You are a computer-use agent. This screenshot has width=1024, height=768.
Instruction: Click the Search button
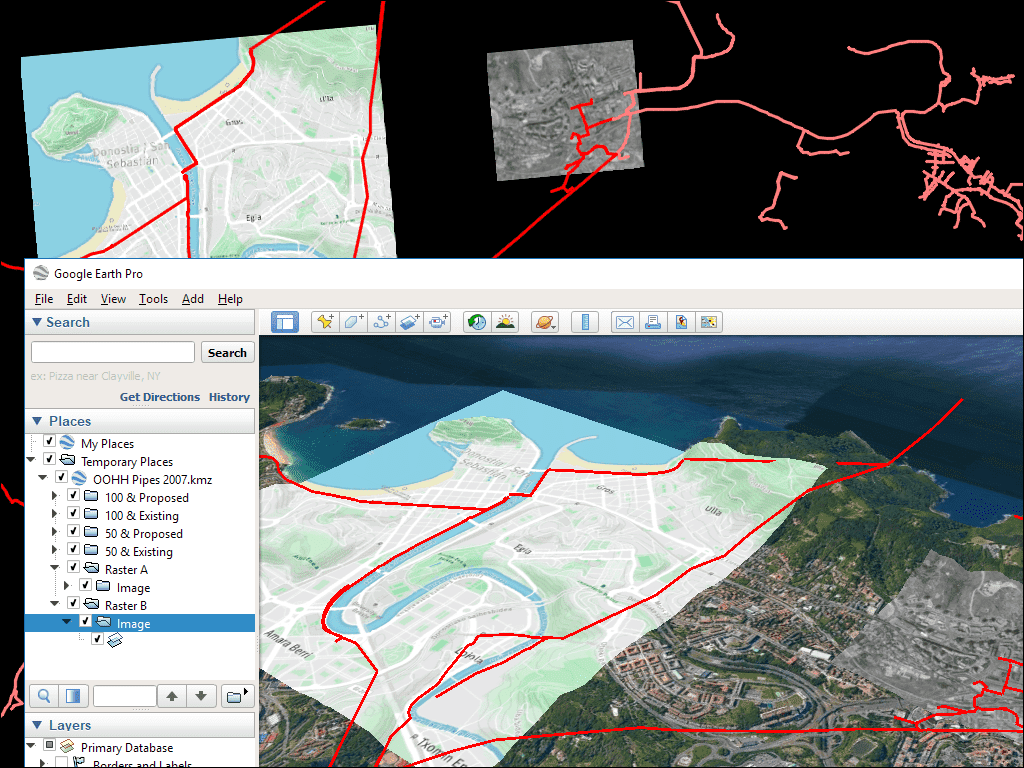coord(227,352)
